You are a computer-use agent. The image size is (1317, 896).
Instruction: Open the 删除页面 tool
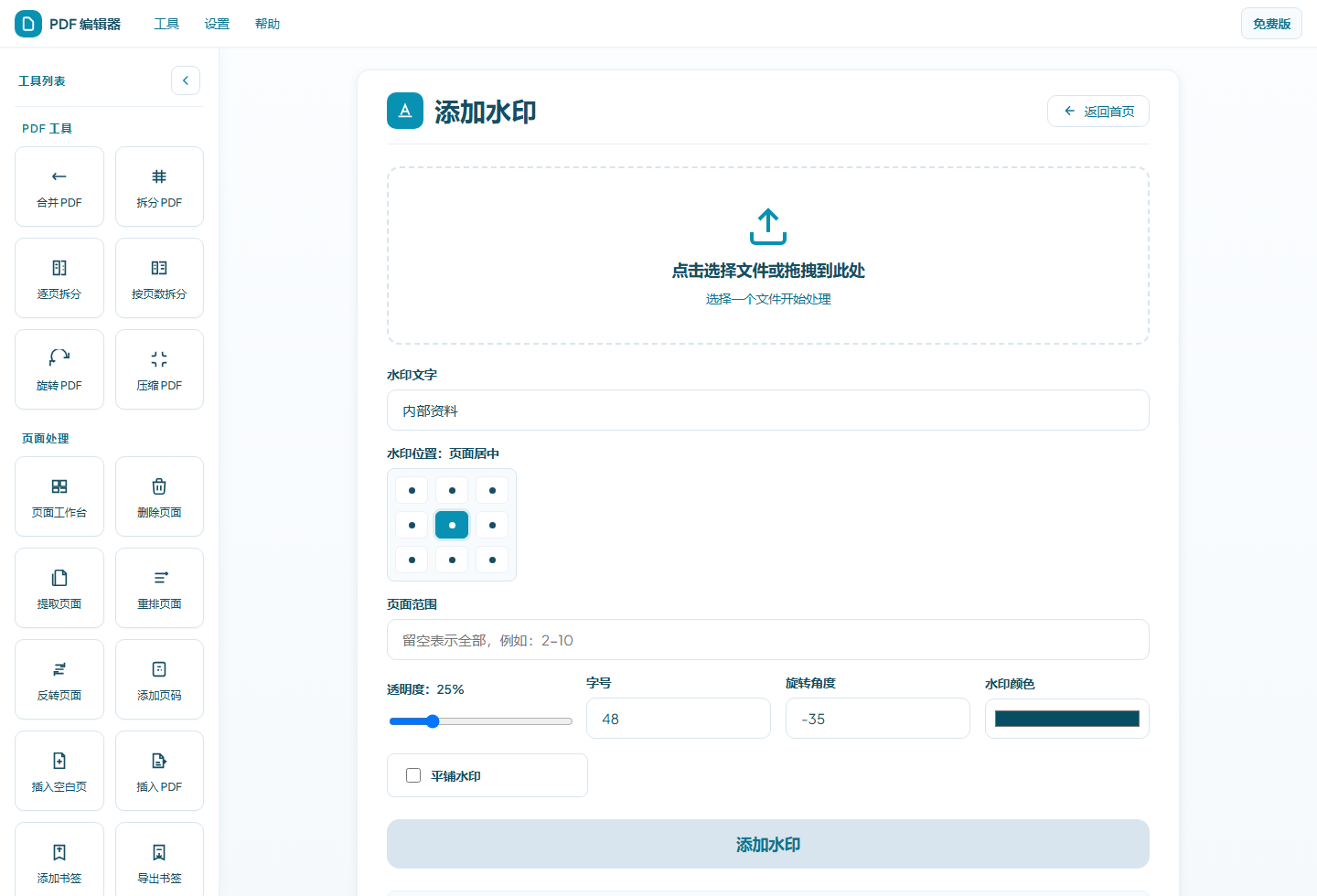point(159,496)
